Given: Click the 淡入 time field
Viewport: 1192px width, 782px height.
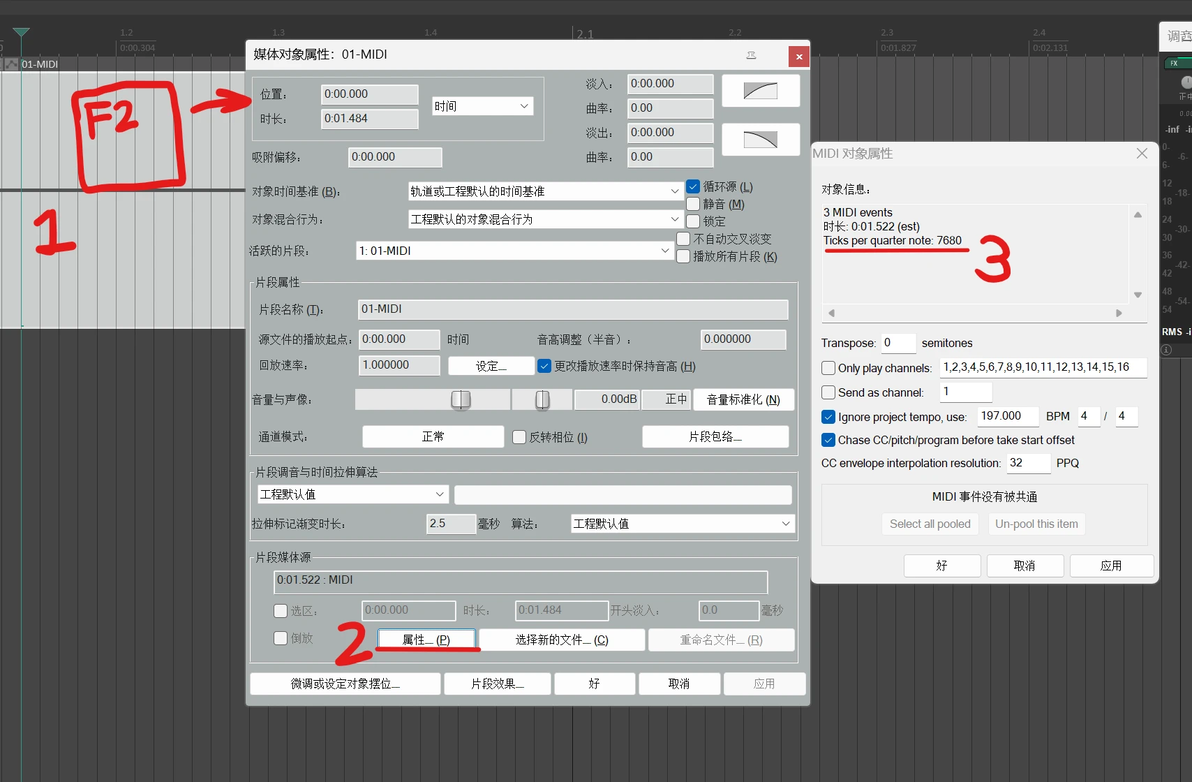Looking at the screenshot, I should click(x=670, y=84).
